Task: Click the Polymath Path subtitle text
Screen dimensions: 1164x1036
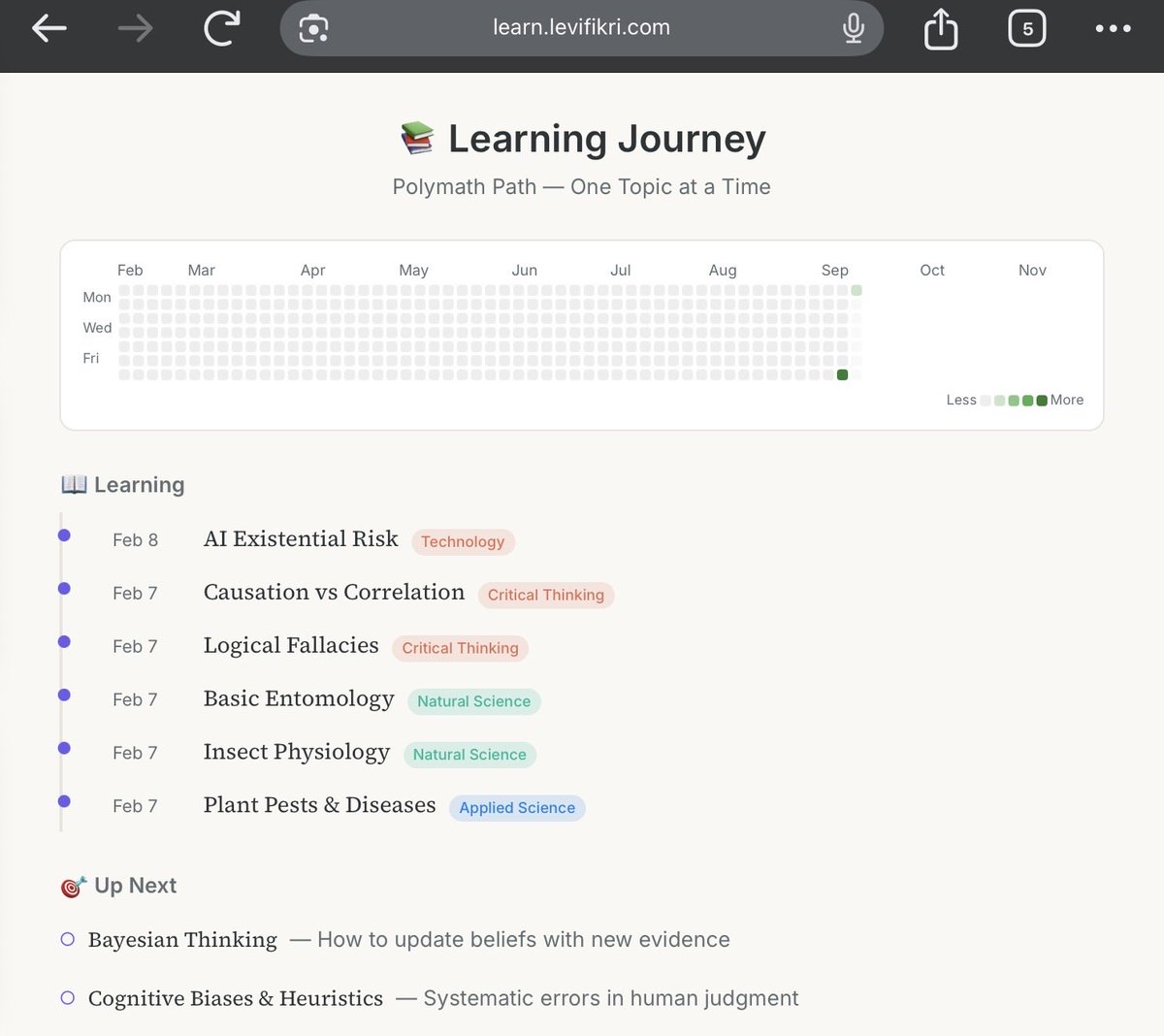Action: click(582, 186)
